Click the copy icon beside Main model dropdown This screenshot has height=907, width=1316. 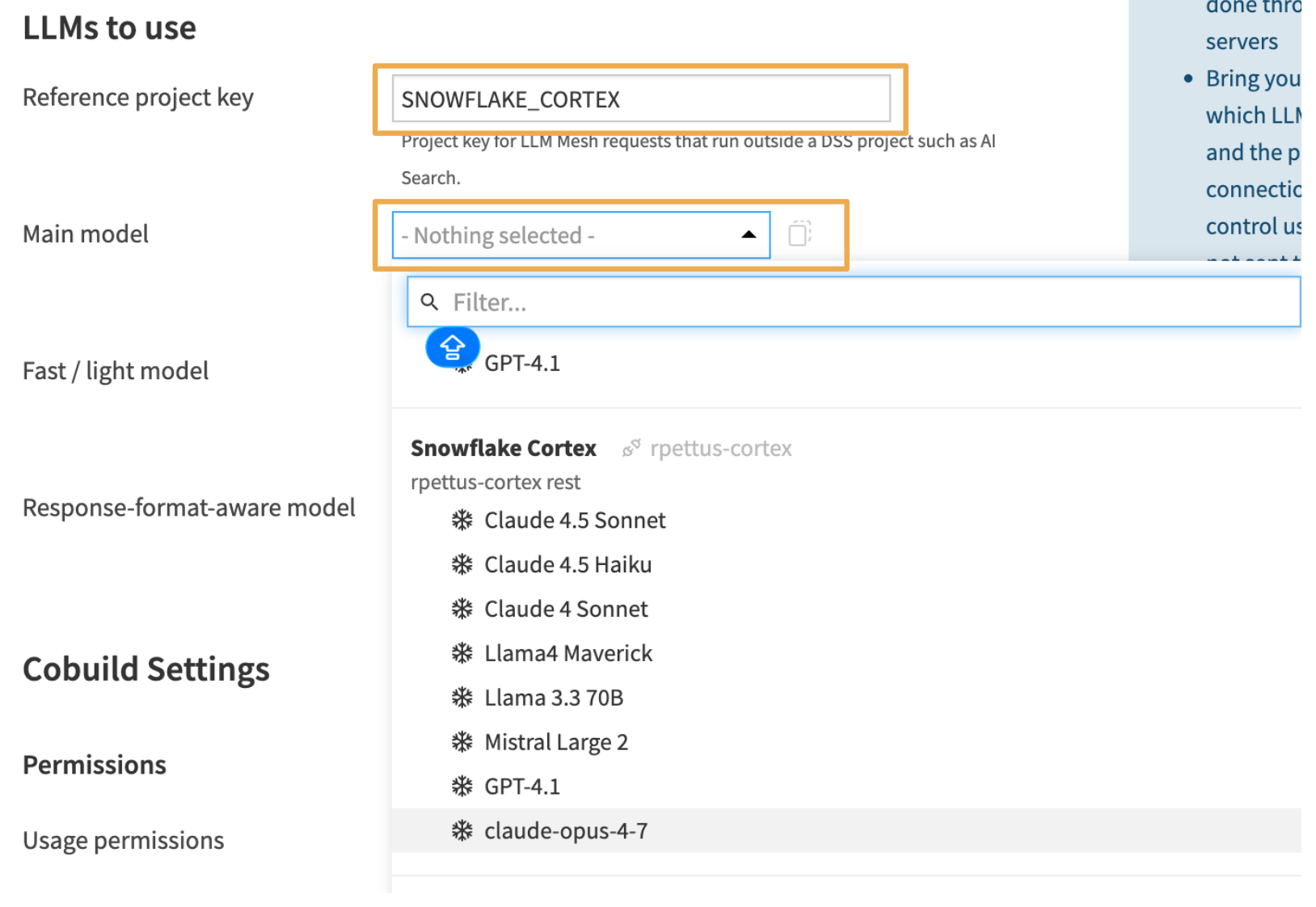[799, 234]
